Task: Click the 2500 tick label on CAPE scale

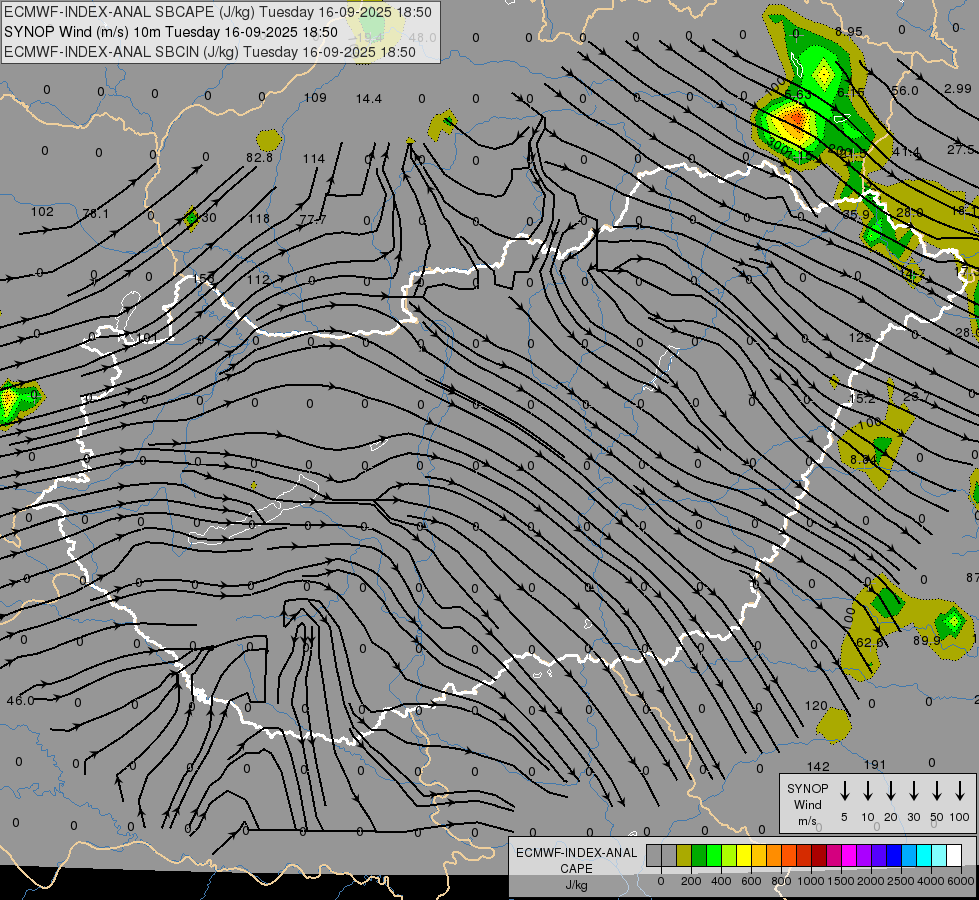Action: coord(901,881)
